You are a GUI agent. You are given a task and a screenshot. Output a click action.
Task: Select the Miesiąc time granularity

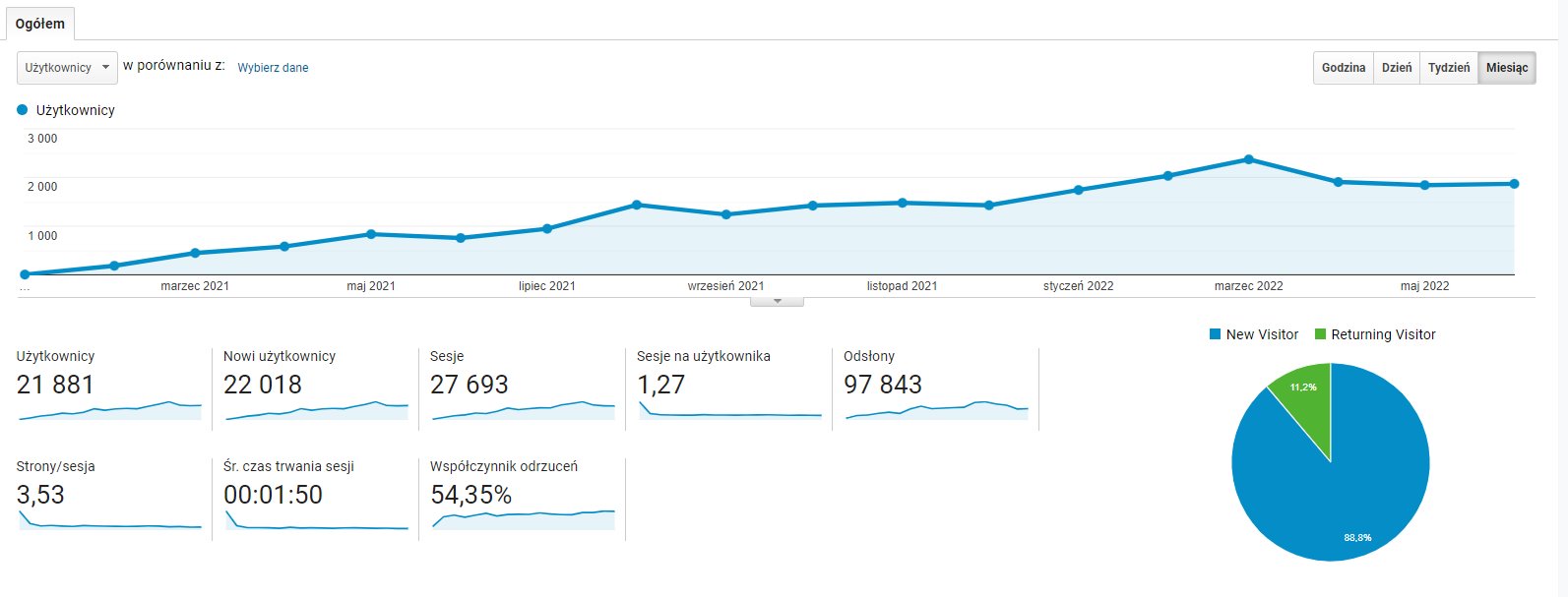click(1506, 68)
